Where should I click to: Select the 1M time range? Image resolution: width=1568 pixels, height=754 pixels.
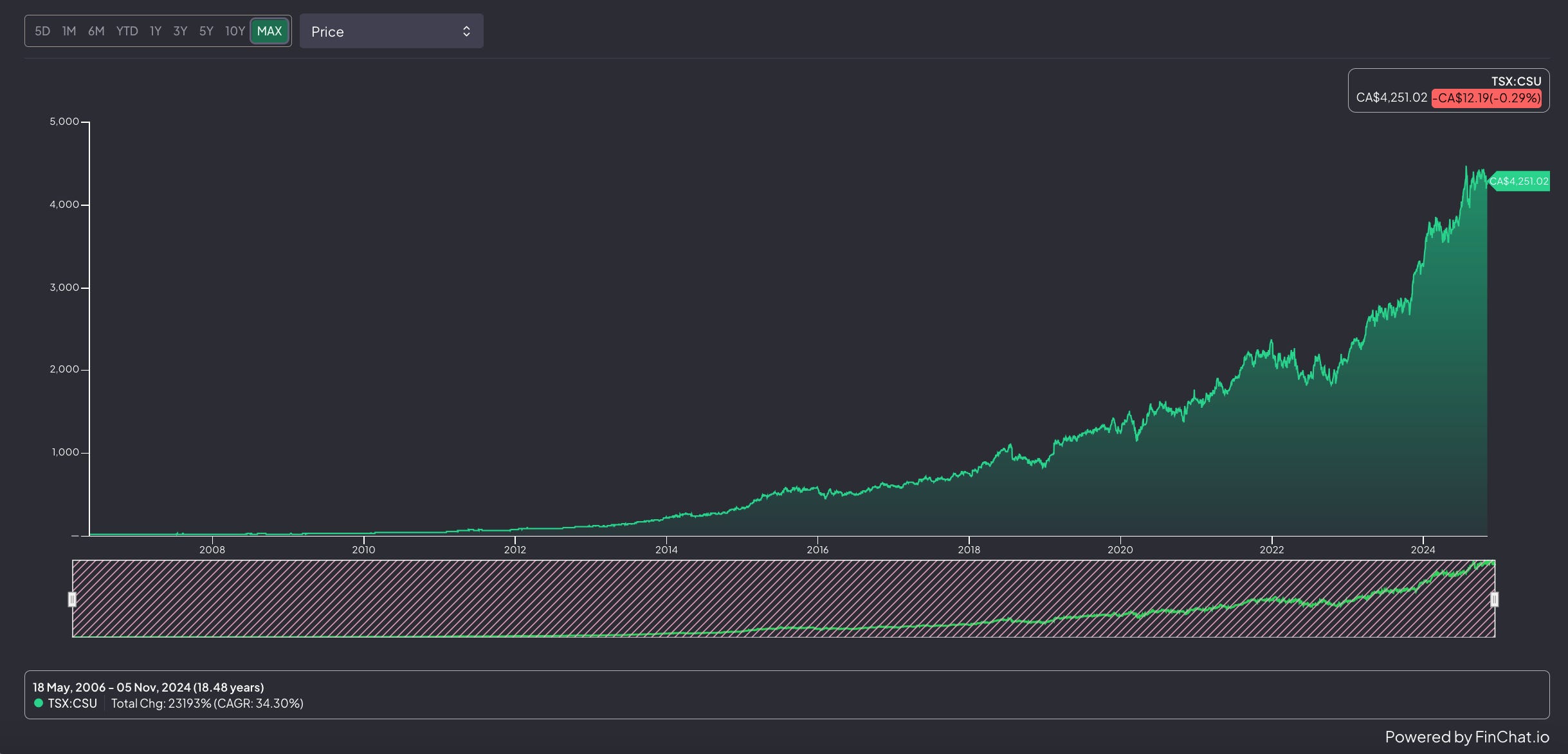click(69, 30)
